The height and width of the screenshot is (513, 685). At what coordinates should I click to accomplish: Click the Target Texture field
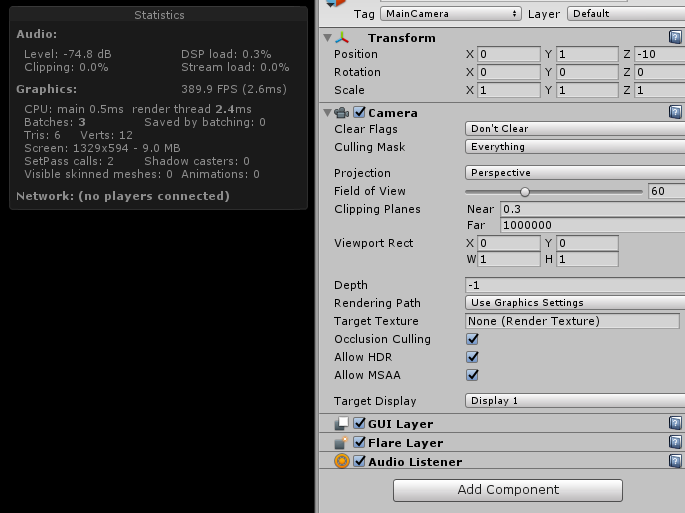click(x=572, y=321)
